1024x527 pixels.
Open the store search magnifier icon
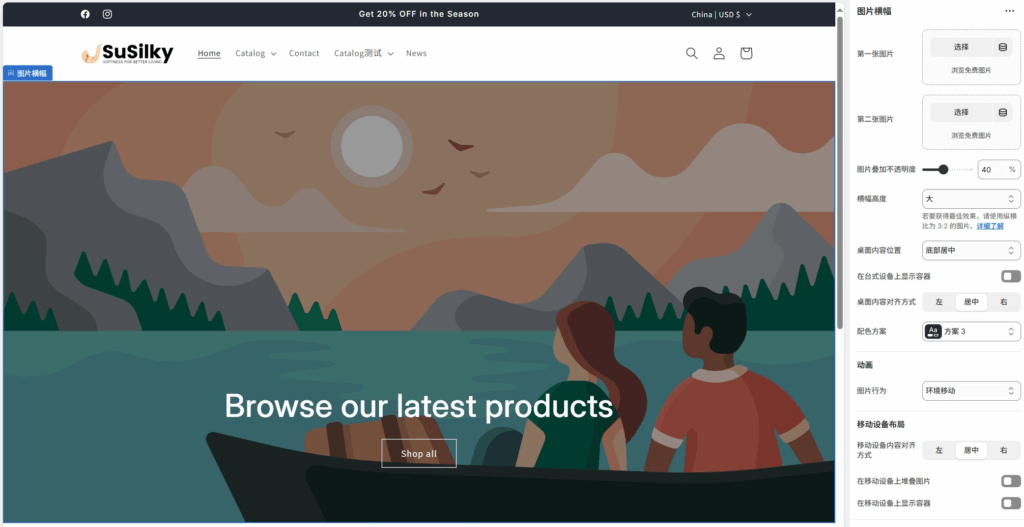(691, 53)
